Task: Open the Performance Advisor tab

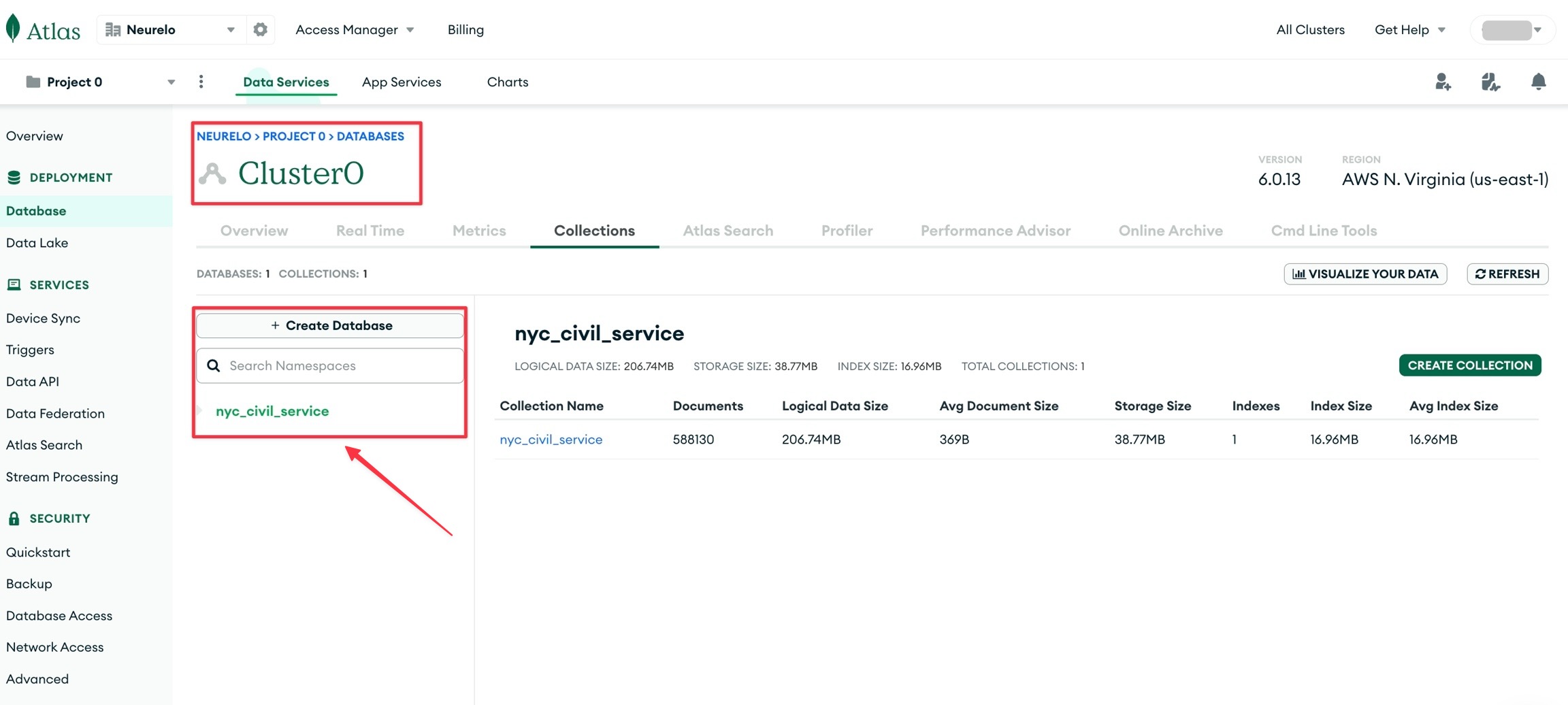Action: [x=995, y=231]
